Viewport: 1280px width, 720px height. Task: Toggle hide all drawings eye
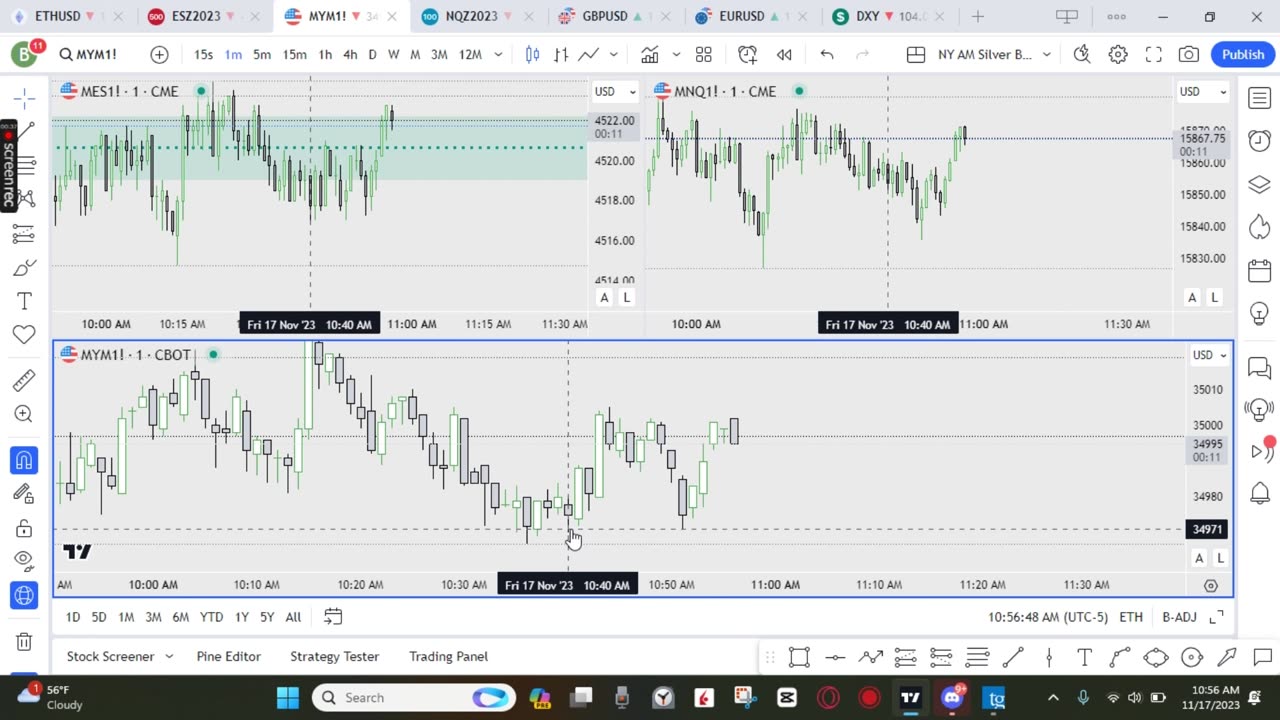coord(25,561)
